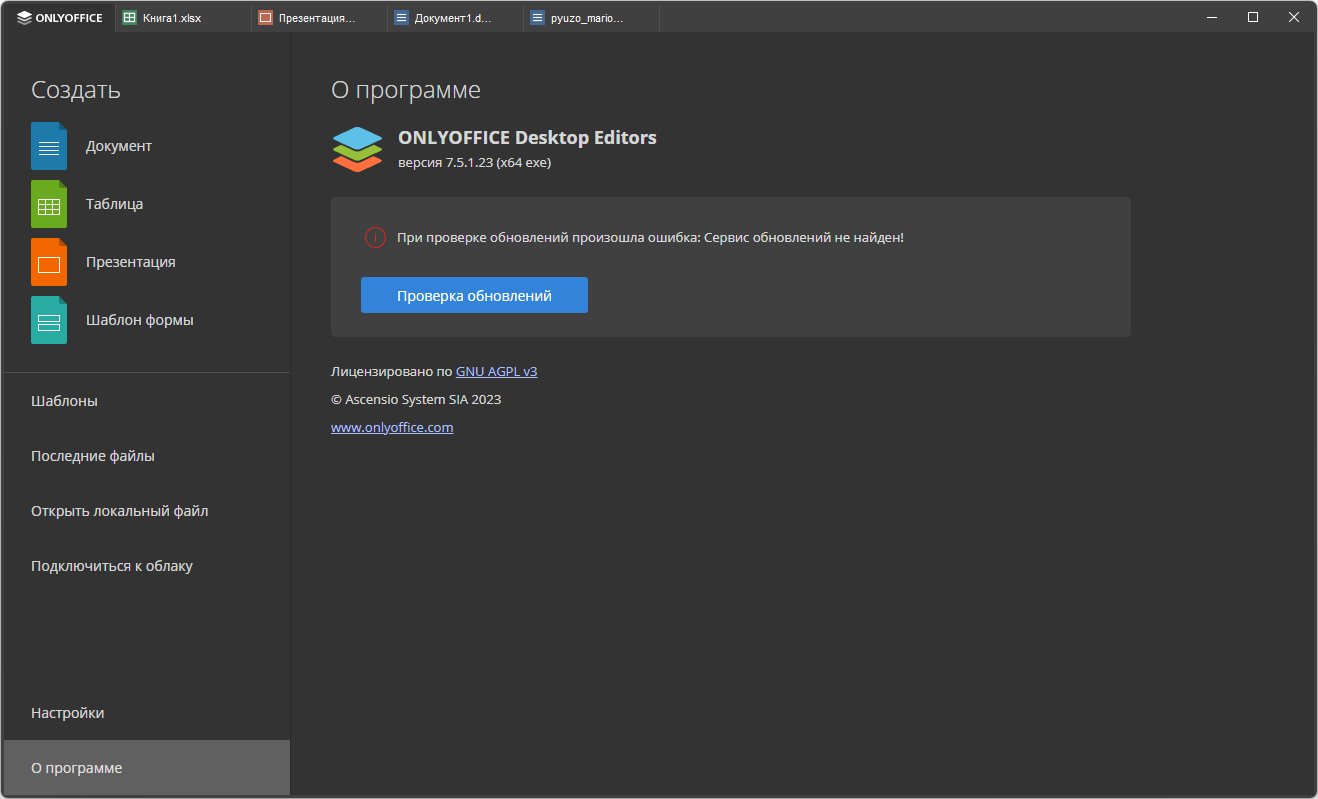Click the Создать heading

pyautogui.click(x=76, y=89)
